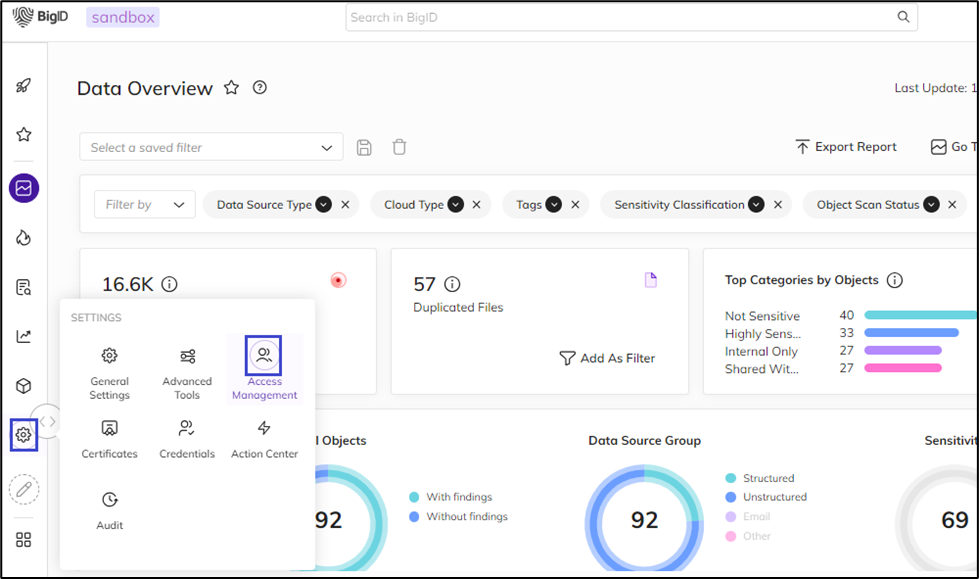Open the Action Center
Image resolution: width=979 pixels, height=579 pixels.
[264, 438]
